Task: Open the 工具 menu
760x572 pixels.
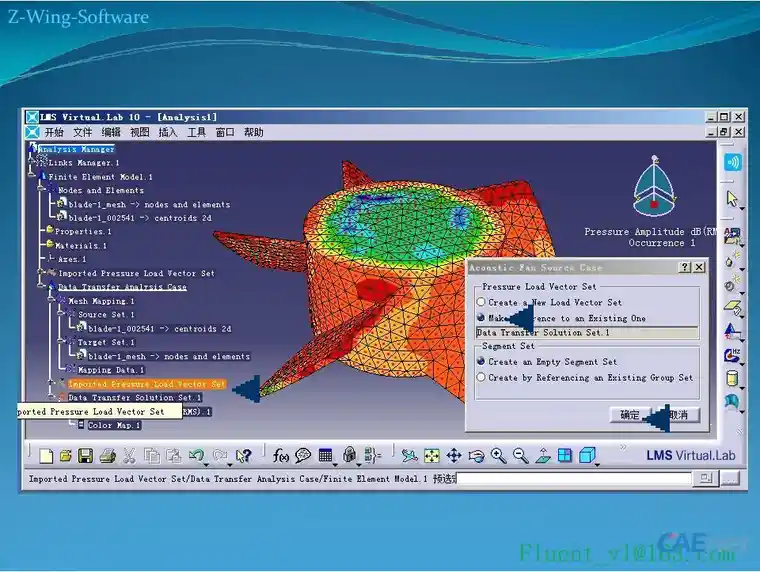Action: pyautogui.click(x=196, y=132)
